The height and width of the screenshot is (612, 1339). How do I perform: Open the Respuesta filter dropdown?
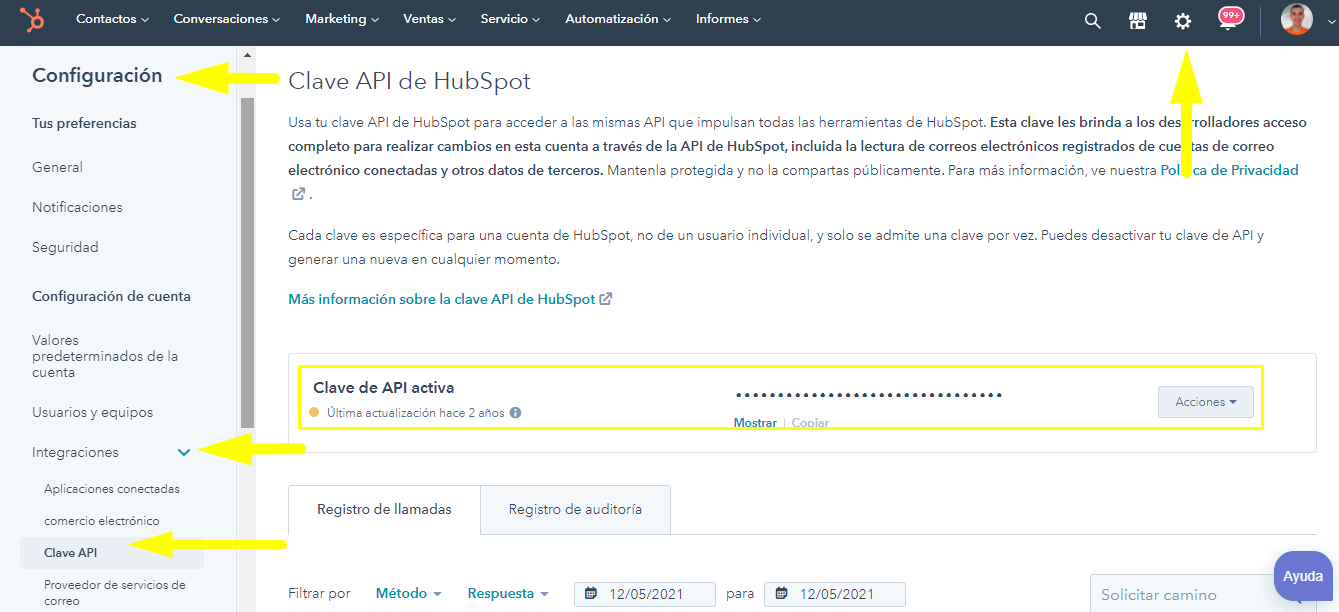(508, 593)
